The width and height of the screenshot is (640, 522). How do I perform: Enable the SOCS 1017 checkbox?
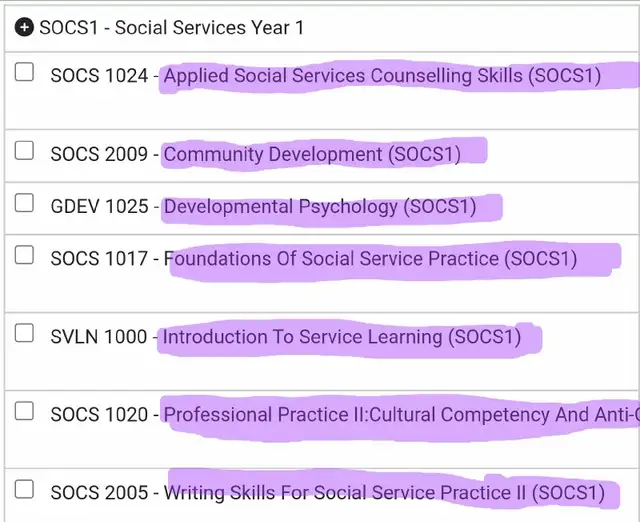pos(25,255)
